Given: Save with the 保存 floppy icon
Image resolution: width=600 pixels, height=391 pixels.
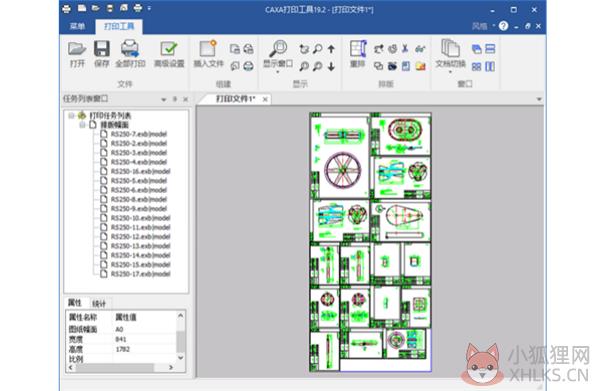Looking at the screenshot, I should pos(101,54).
